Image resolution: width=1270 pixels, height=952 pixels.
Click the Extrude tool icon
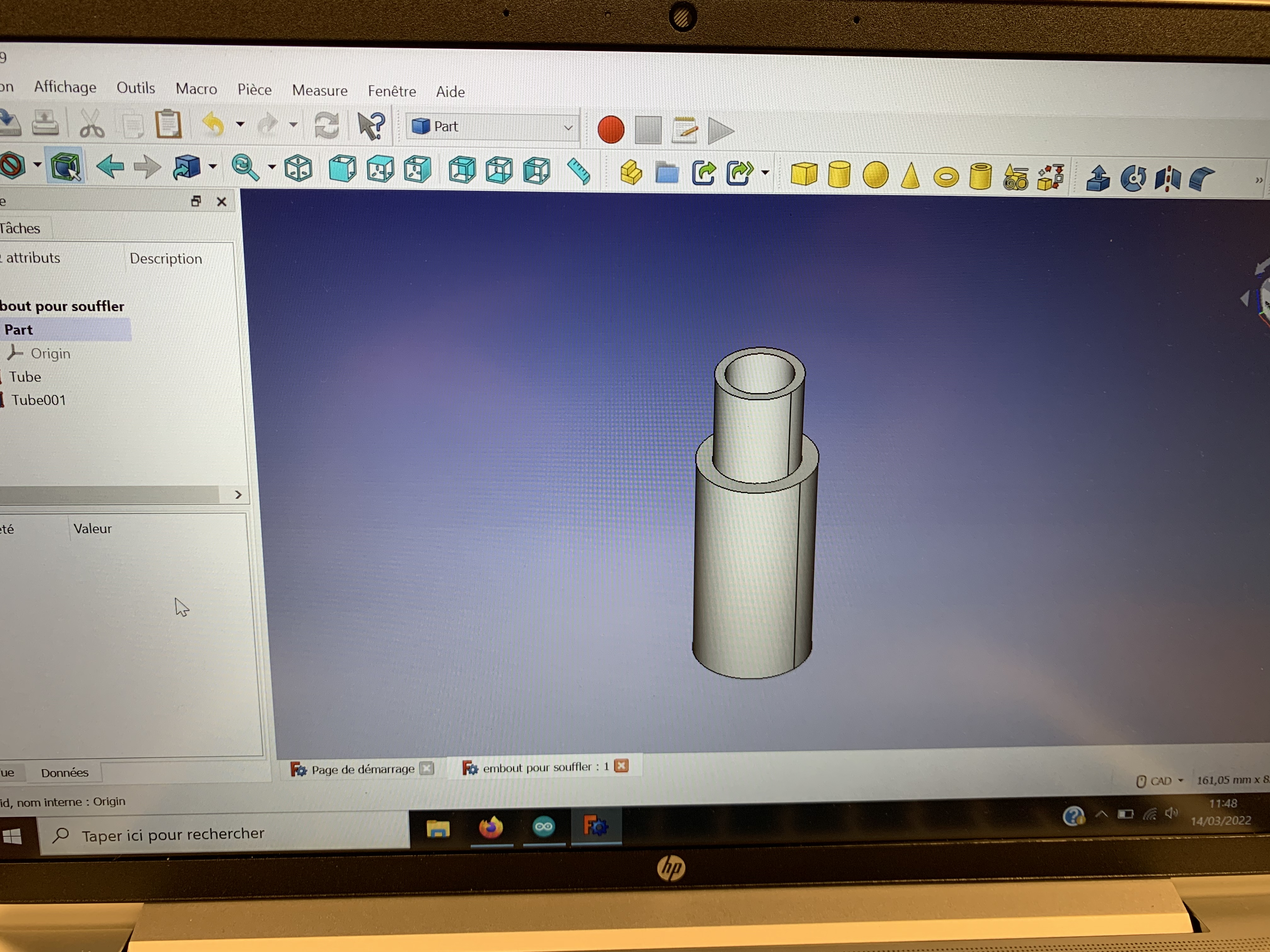[x=1098, y=178]
